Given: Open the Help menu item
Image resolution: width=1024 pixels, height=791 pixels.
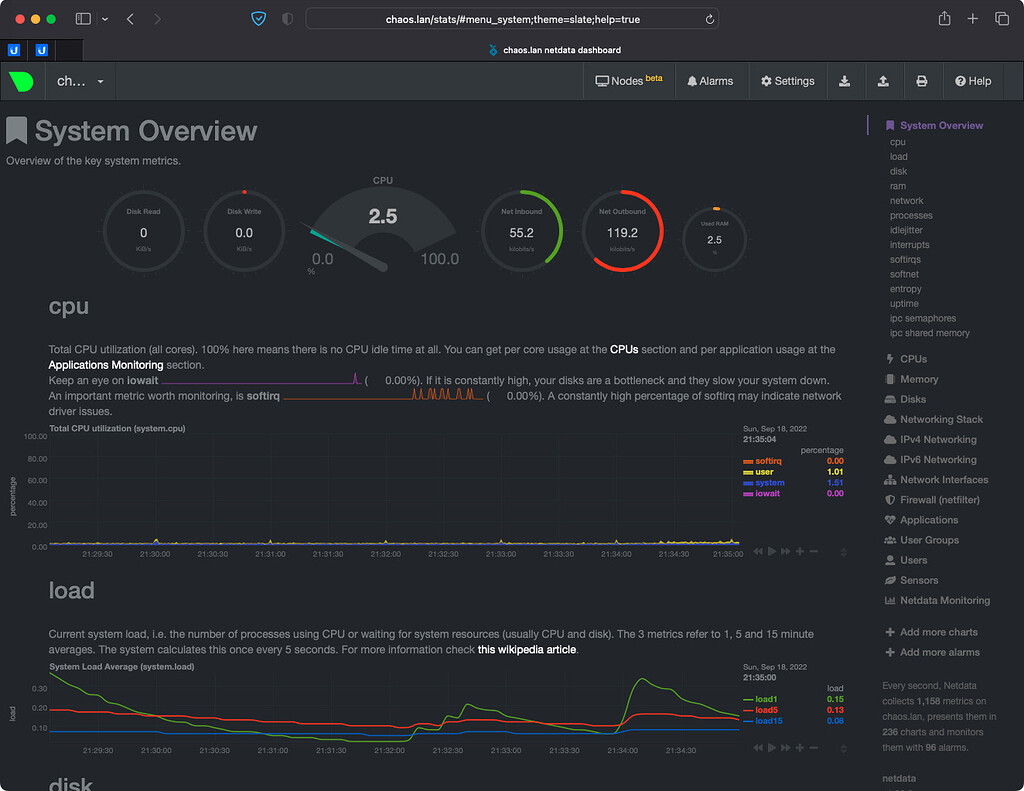Looking at the screenshot, I should (973, 81).
